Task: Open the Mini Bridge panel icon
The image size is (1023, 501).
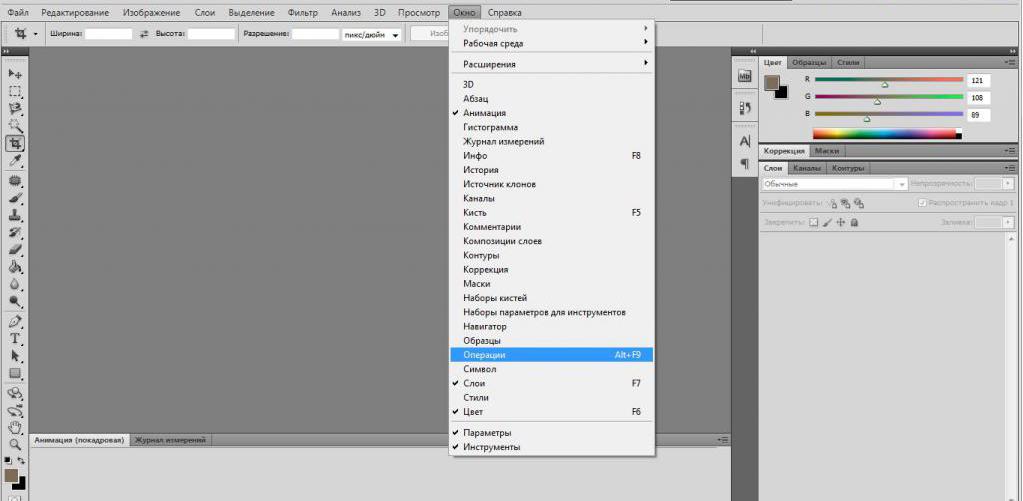Action: [x=744, y=76]
